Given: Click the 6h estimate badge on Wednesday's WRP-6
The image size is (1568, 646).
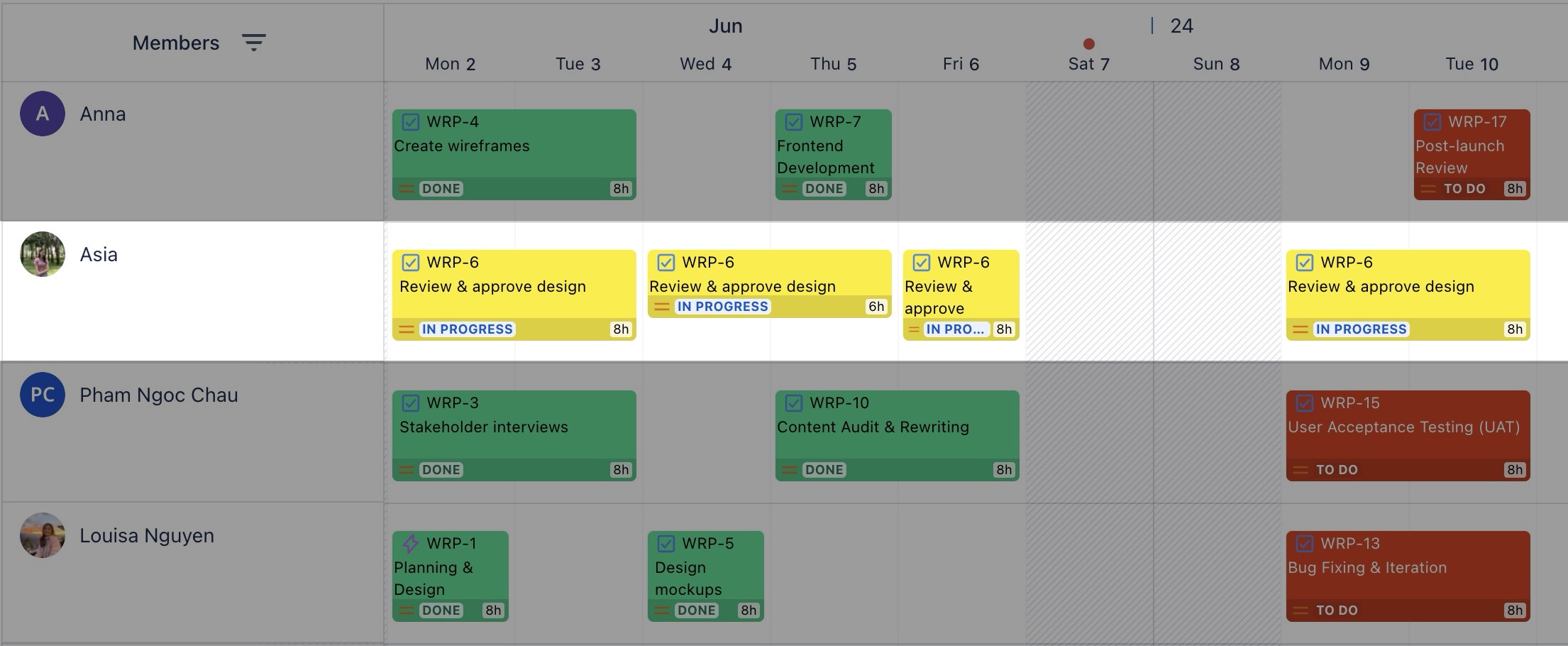Looking at the screenshot, I should [876, 306].
